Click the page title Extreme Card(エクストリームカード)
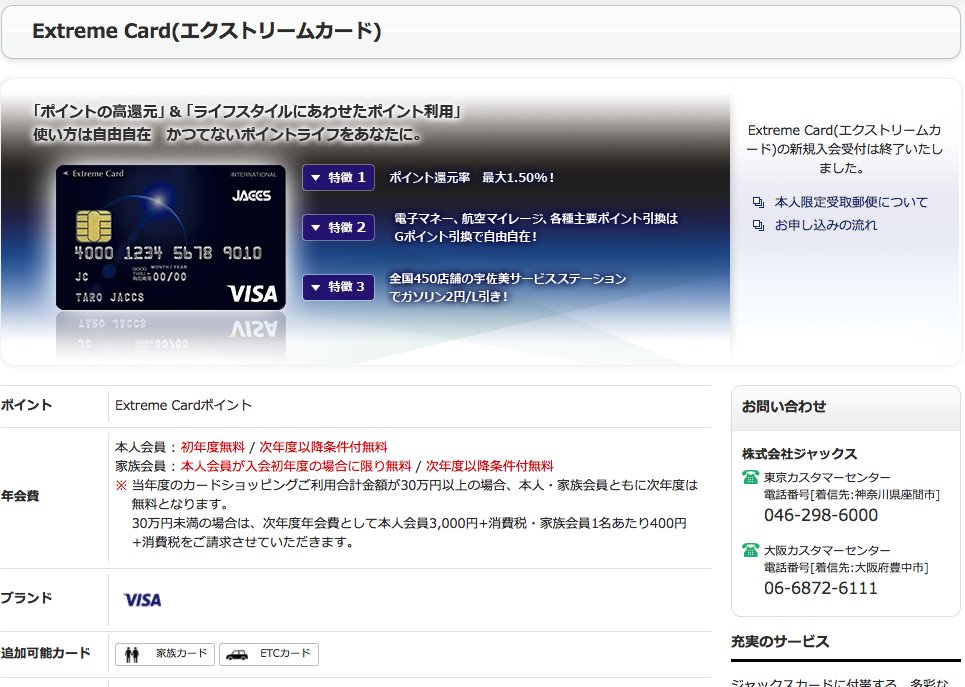965x687 pixels. pos(207,31)
